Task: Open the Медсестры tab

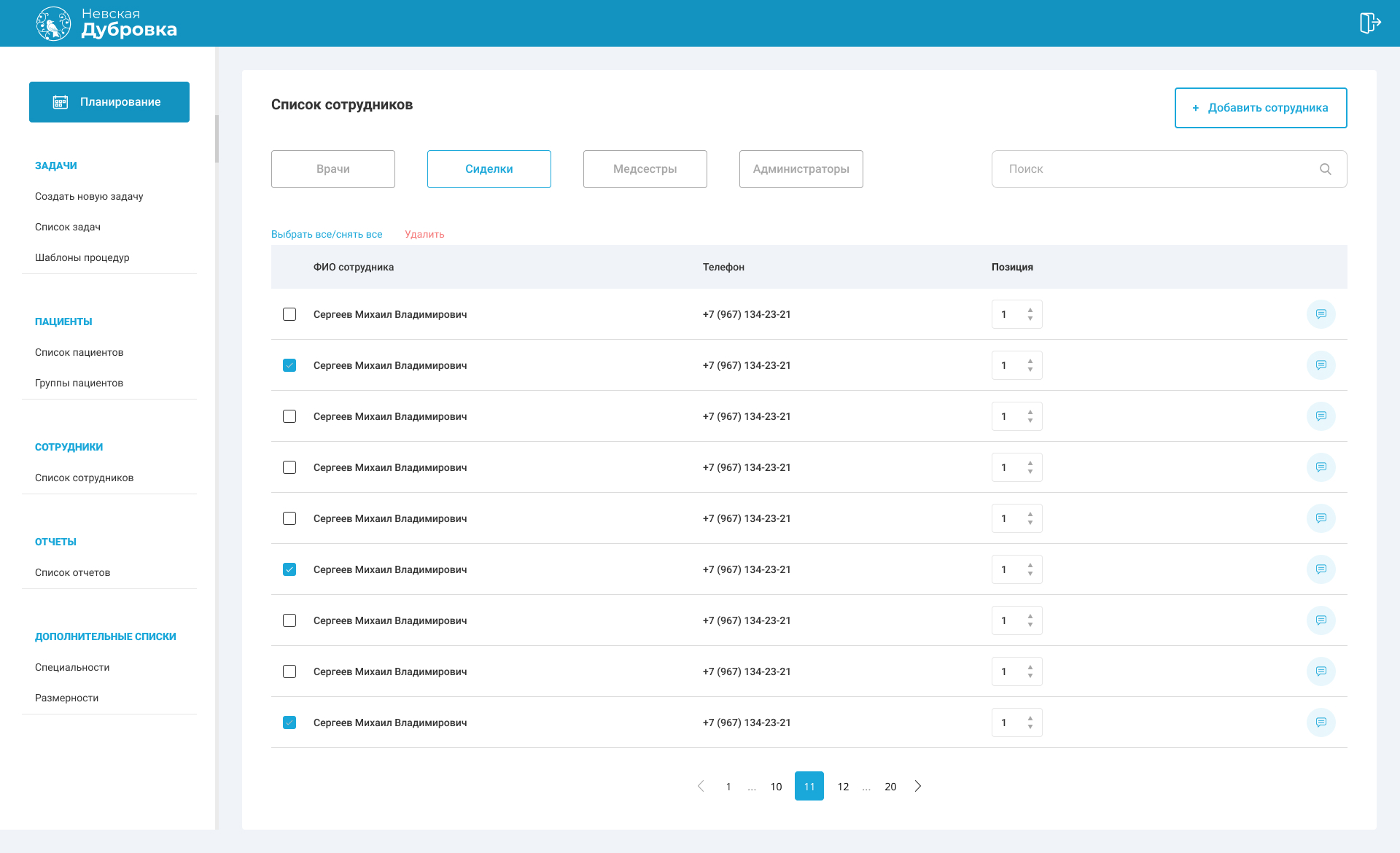Action: [x=645, y=169]
